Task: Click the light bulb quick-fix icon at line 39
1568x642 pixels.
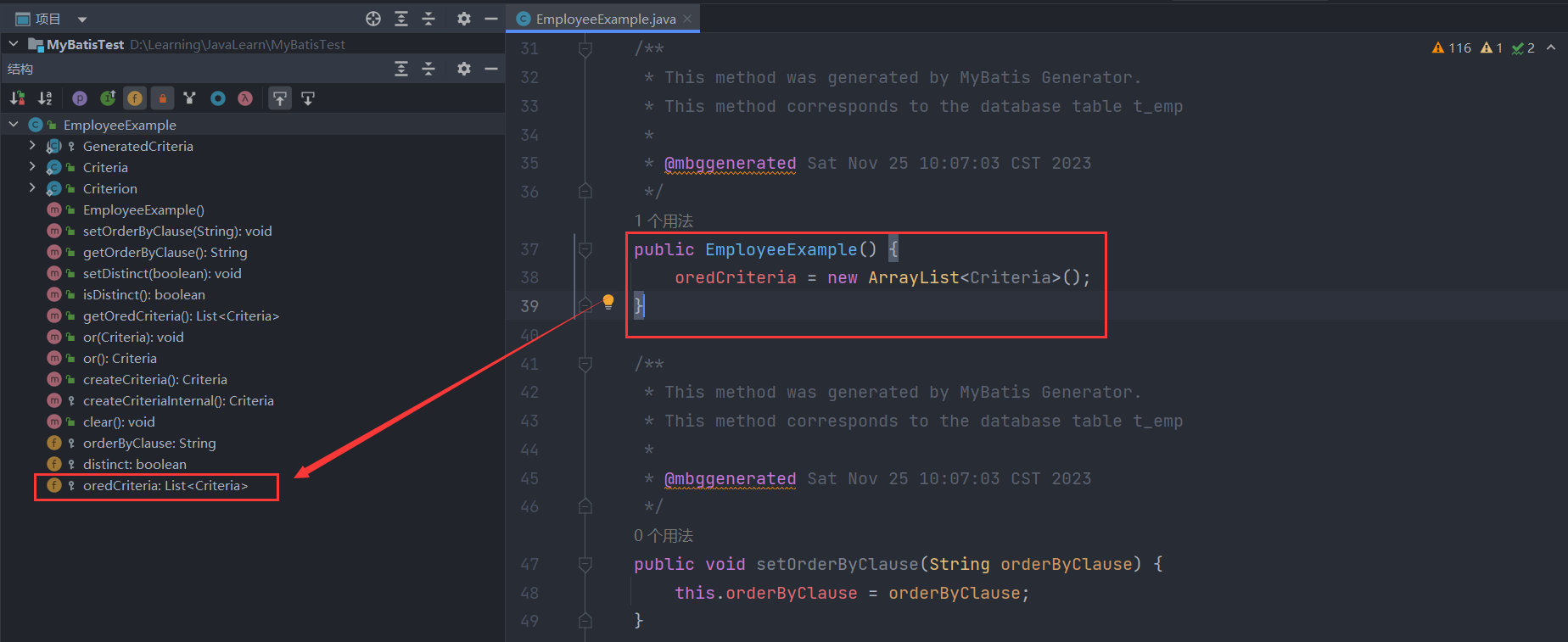Action: (x=608, y=302)
